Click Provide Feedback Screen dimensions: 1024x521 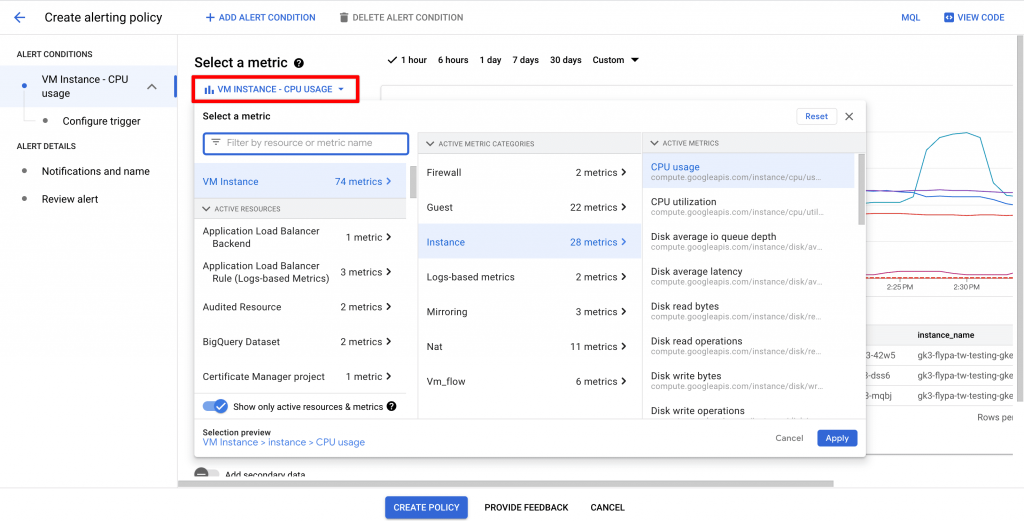[526, 507]
